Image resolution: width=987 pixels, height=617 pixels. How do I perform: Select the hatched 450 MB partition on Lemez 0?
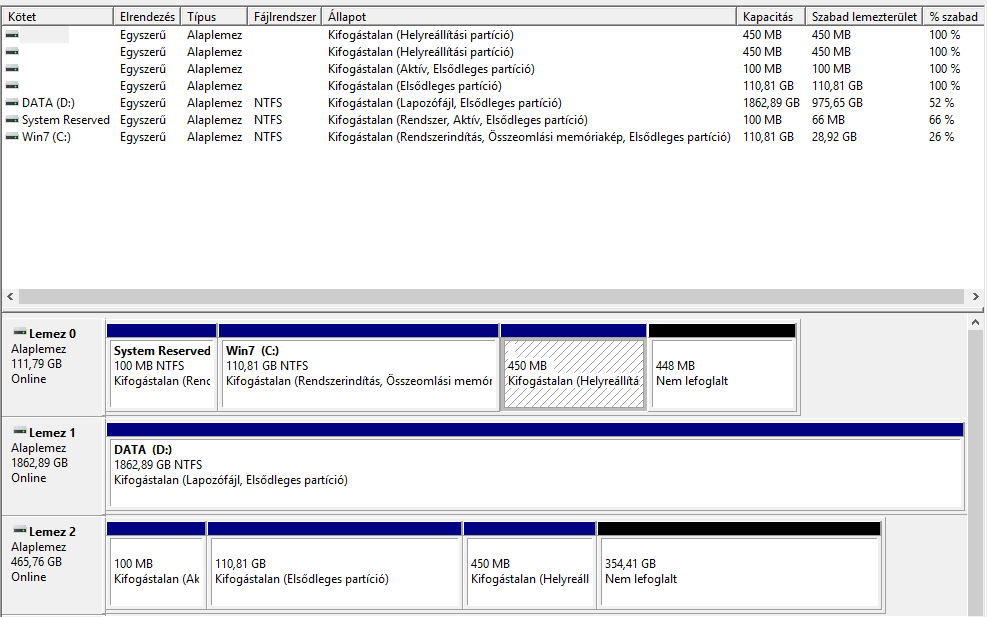573,368
